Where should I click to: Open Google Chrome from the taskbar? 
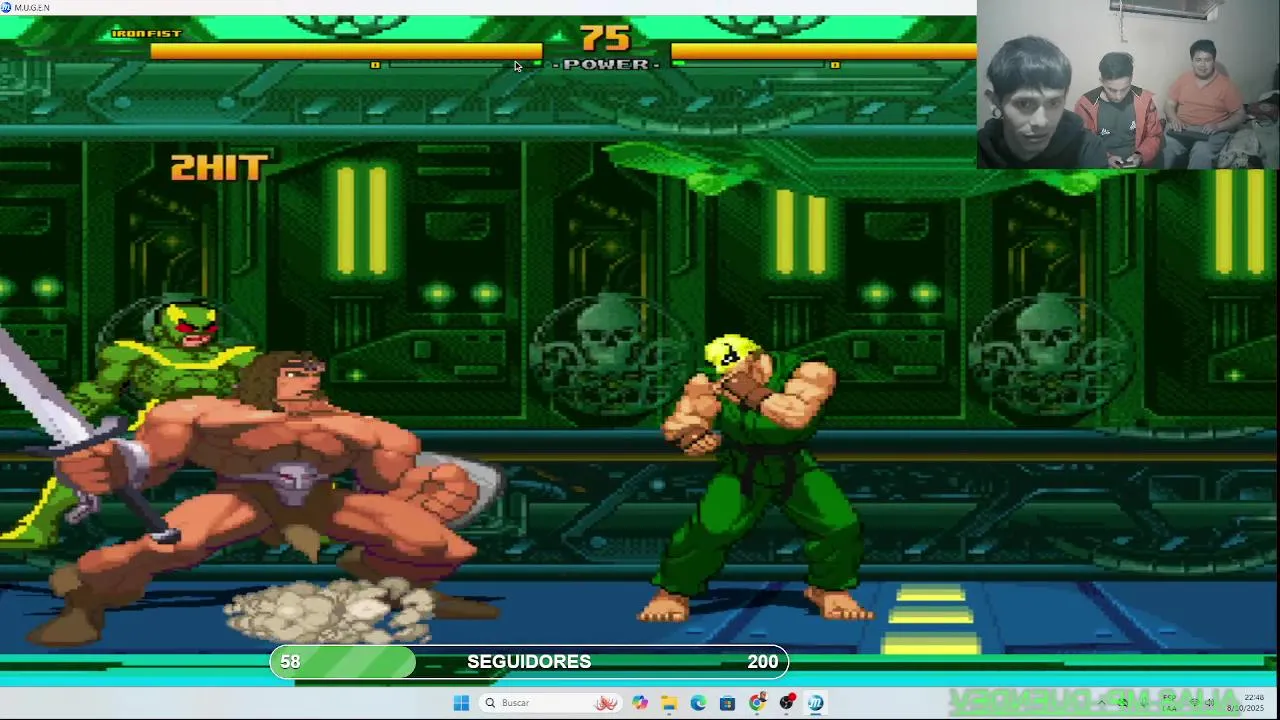(x=757, y=703)
